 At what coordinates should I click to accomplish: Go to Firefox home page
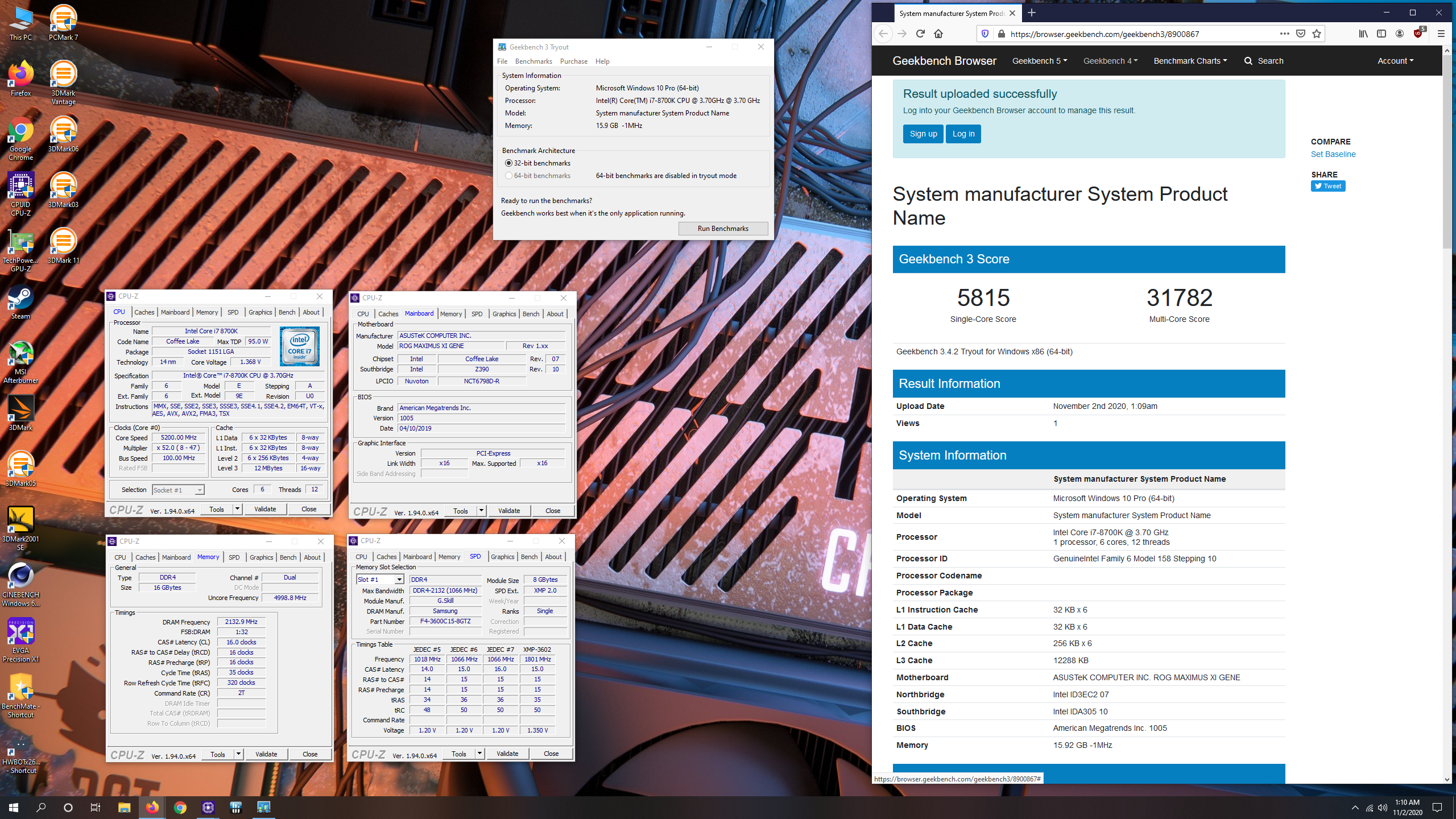click(938, 34)
